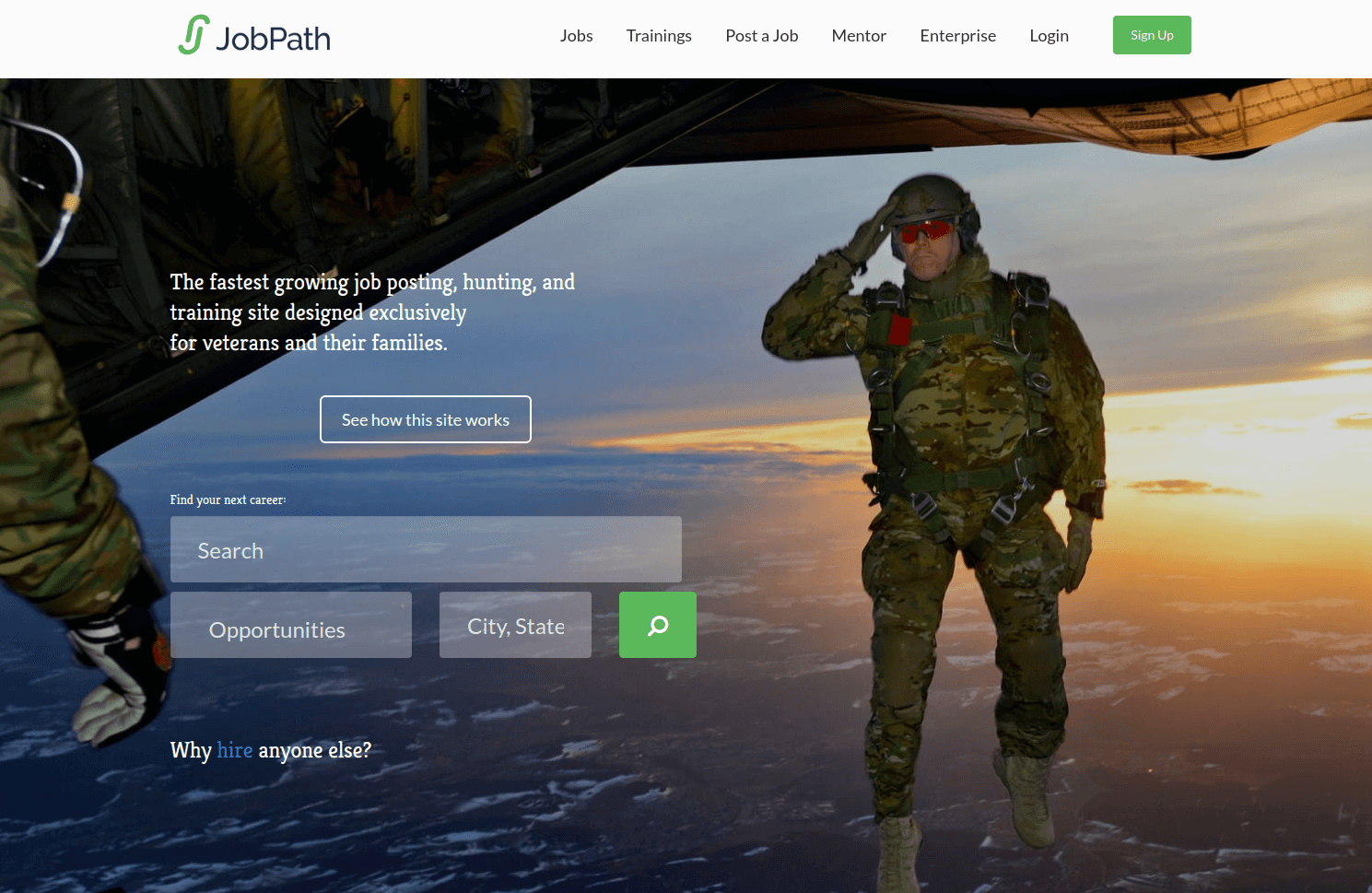This screenshot has width=1372, height=893.
Task: Click inside the Search keyword field
Action: (x=426, y=549)
